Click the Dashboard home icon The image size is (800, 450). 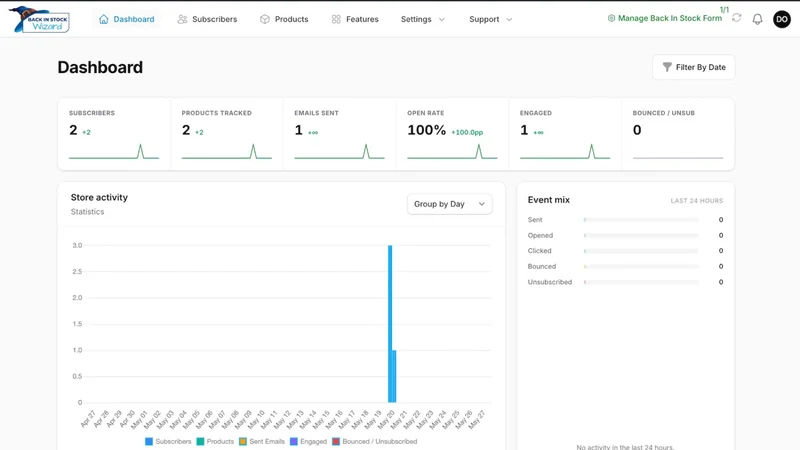click(104, 19)
